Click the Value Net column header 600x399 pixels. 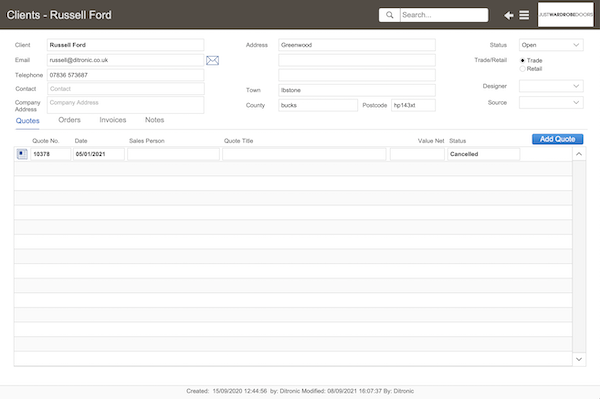[x=431, y=141]
